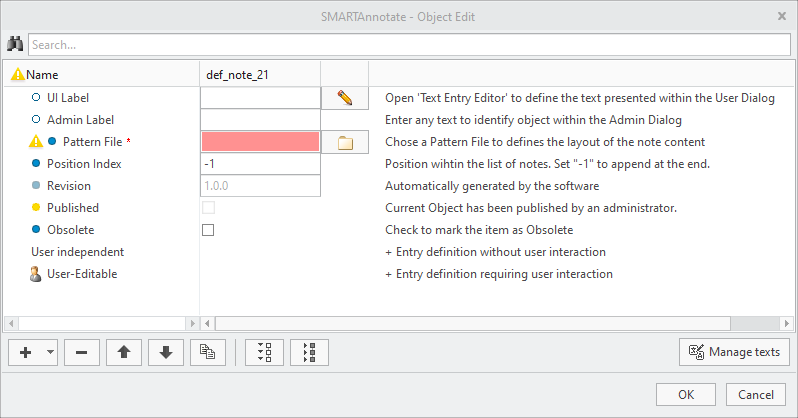The height and width of the screenshot is (418, 798).
Task: Click the expand all tree icon
Action: [264, 352]
